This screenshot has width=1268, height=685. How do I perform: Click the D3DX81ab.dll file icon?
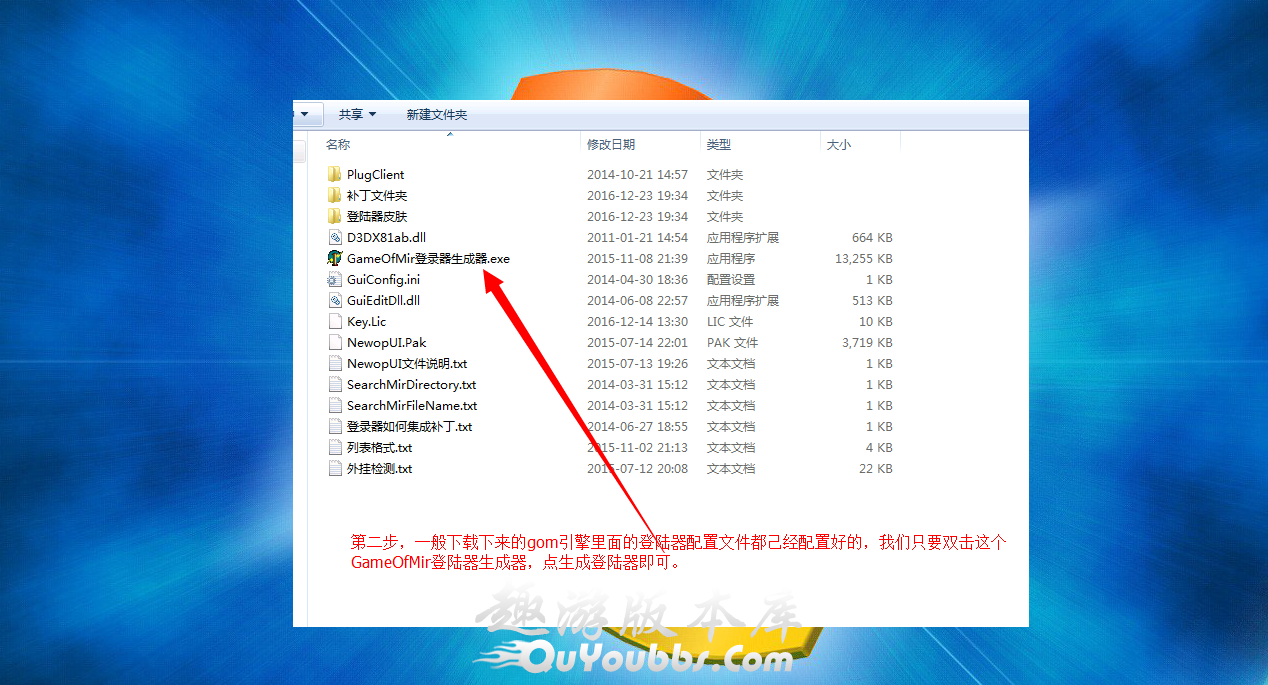[335, 238]
